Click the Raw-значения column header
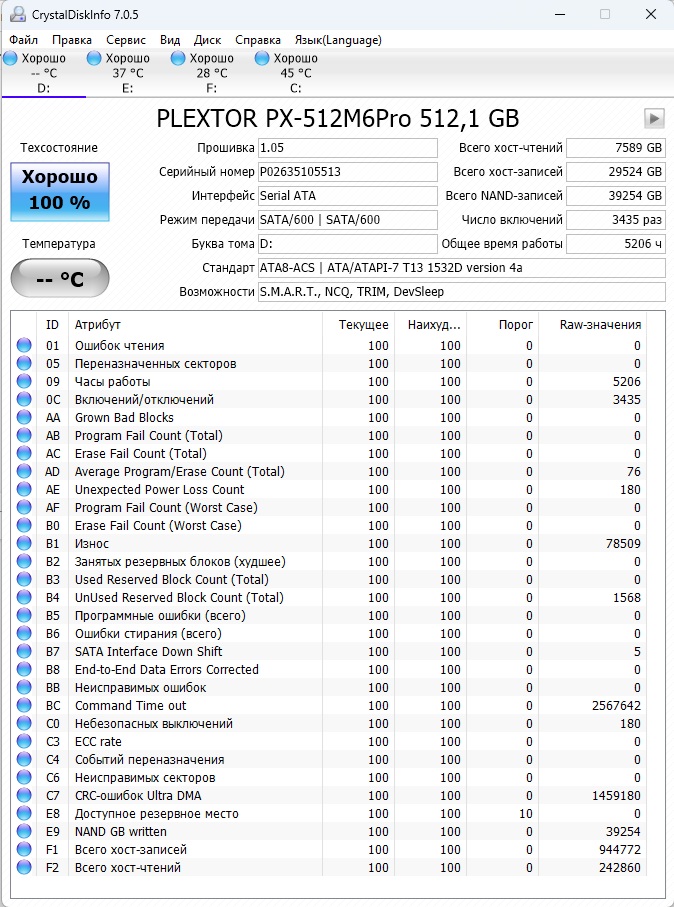This screenshot has width=674, height=907. (x=593, y=325)
